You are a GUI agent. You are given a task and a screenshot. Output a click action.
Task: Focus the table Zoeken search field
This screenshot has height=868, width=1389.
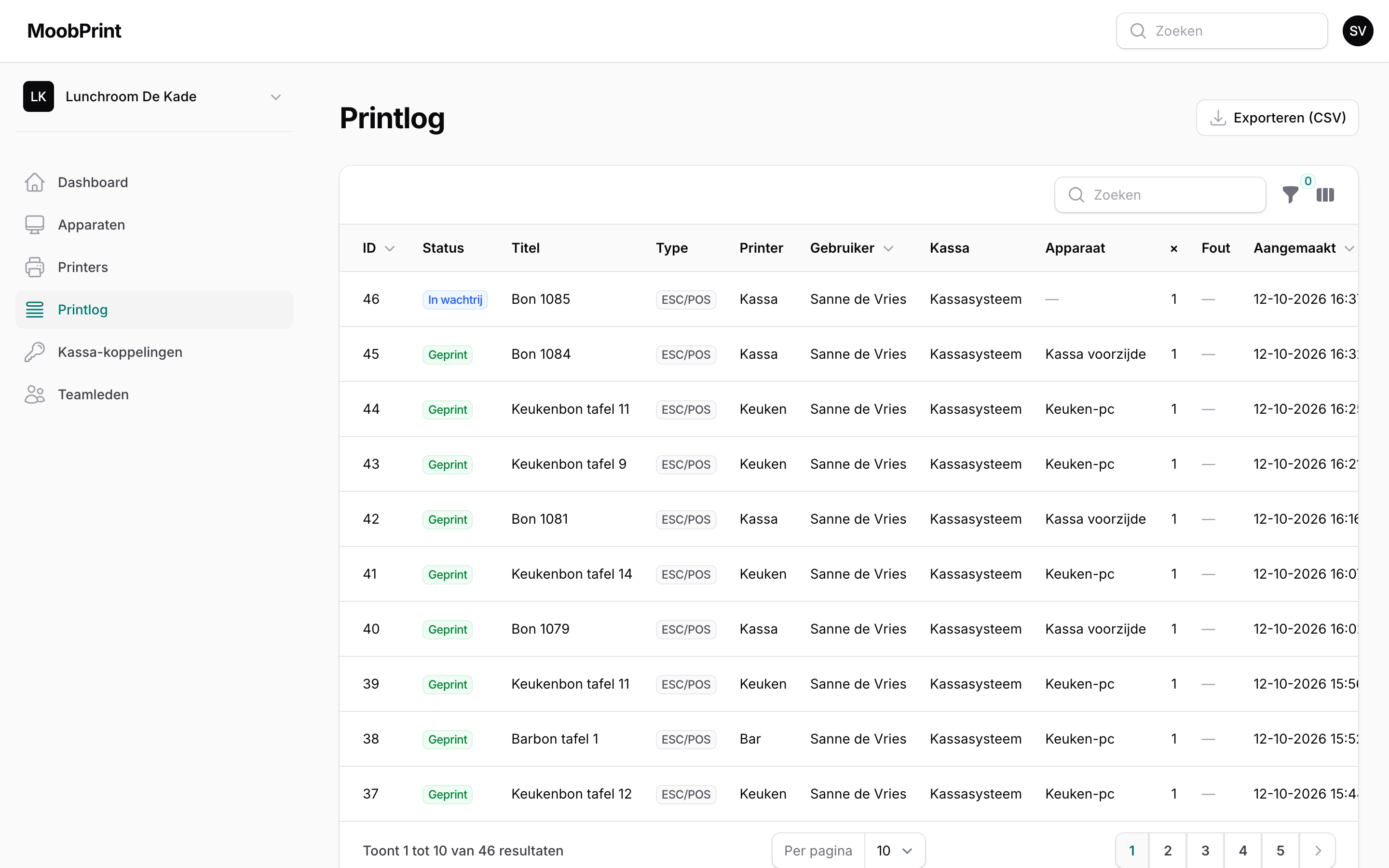pos(1160,195)
